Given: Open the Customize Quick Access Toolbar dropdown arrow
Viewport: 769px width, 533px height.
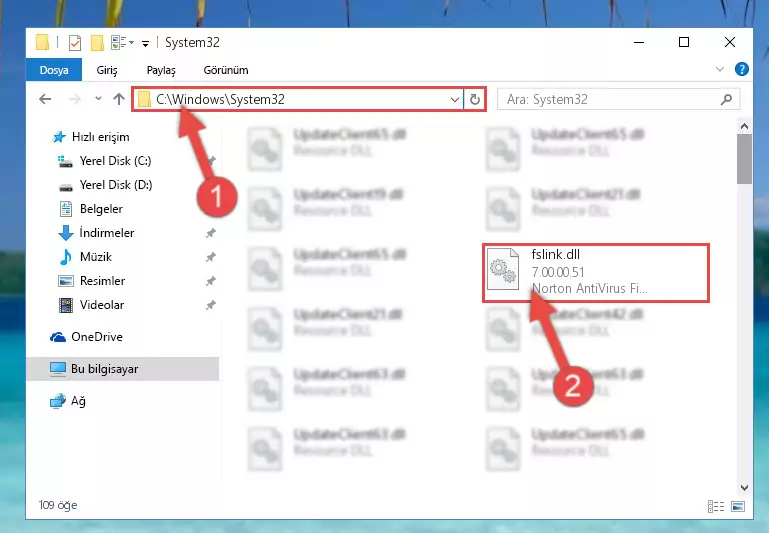Looking at the screenshot, I should (145, 44).
